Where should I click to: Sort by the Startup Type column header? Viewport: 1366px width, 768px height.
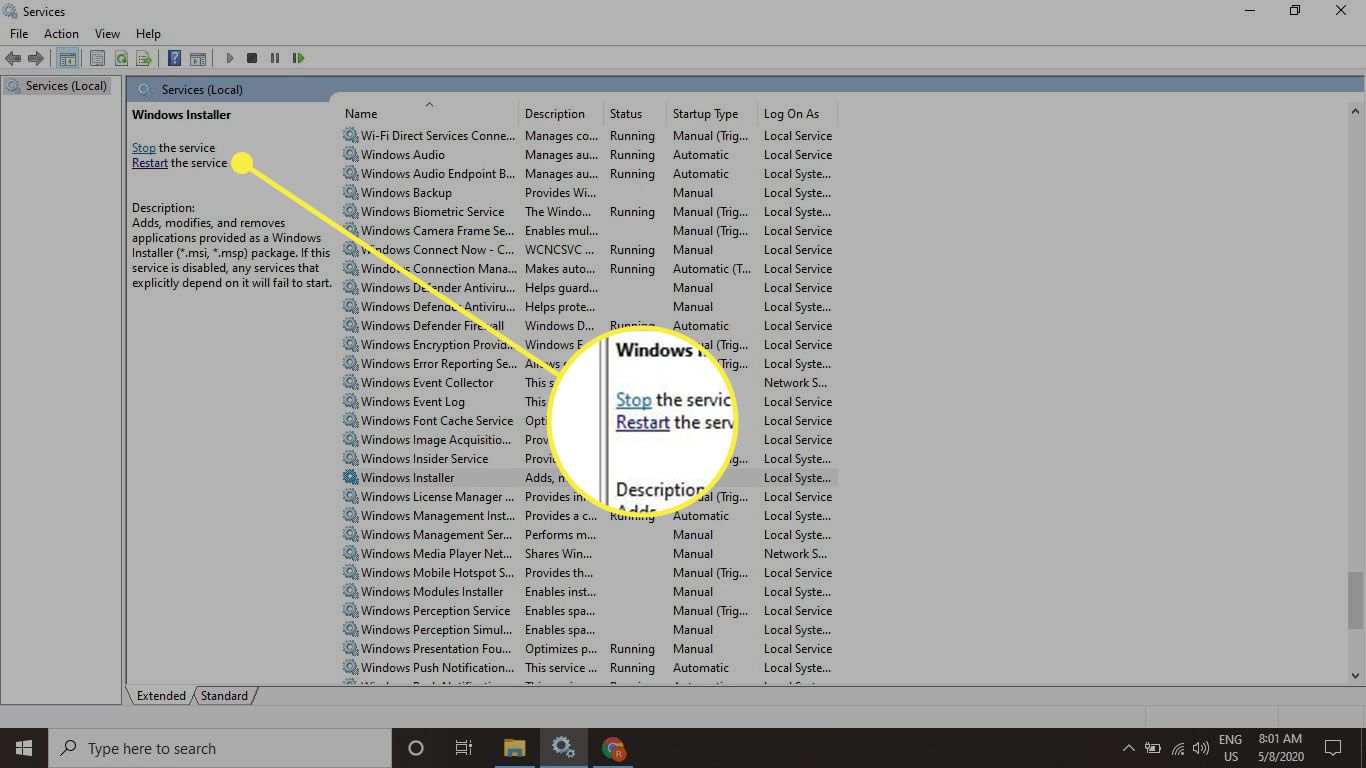point(712,114)
